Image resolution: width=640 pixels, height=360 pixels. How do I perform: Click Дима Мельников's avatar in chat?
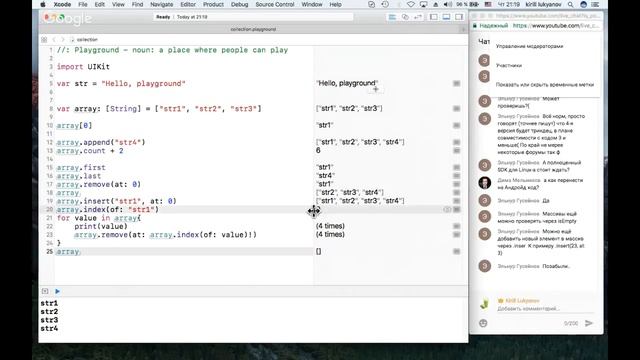pos(484,183)
